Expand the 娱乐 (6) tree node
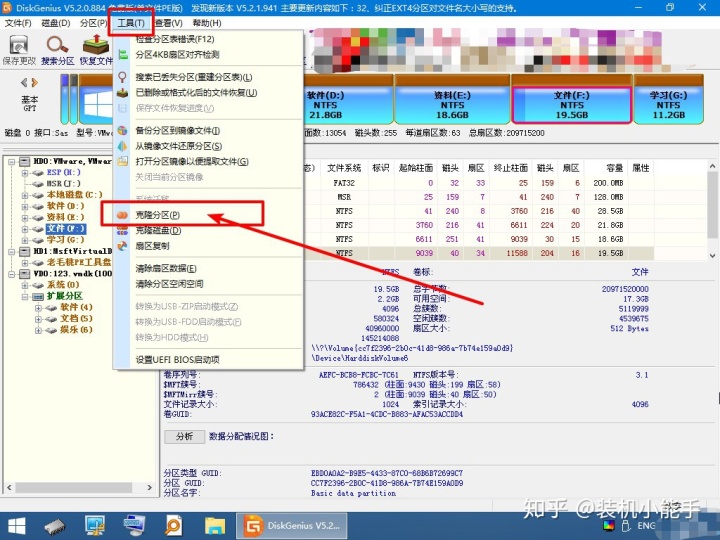The image size is (720, 540). point(39,330)
